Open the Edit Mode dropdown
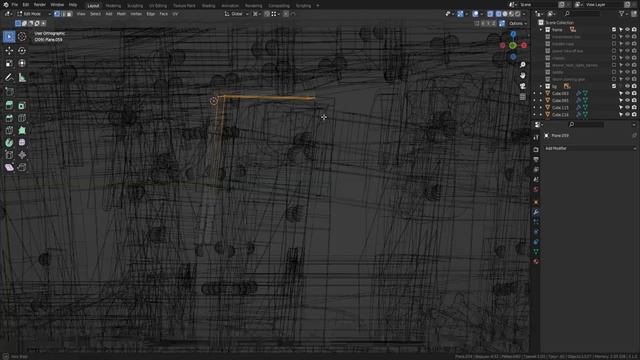The image size is (640, 360). [33, 14]
